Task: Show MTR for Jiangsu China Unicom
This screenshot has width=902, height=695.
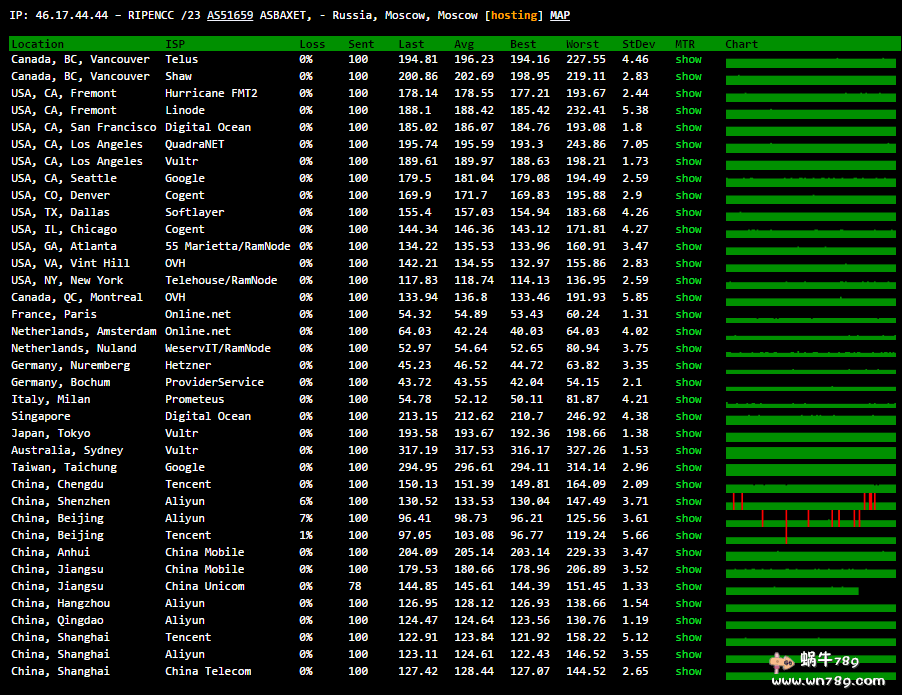Action: 688,586
